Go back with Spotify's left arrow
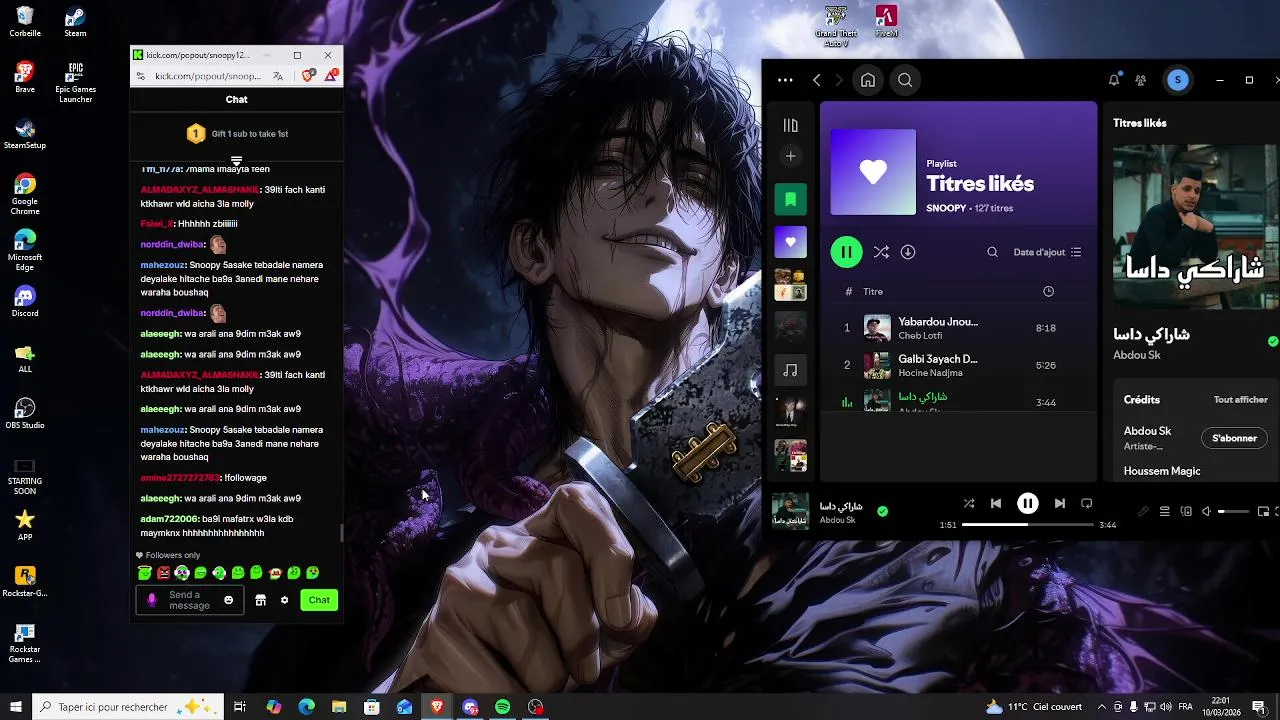1280x720 pixels. [817, 80]
